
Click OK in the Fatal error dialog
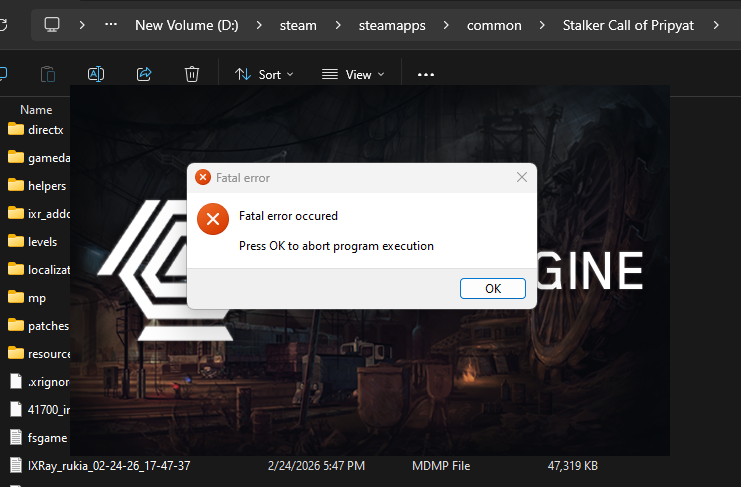[x=492, y=289]
